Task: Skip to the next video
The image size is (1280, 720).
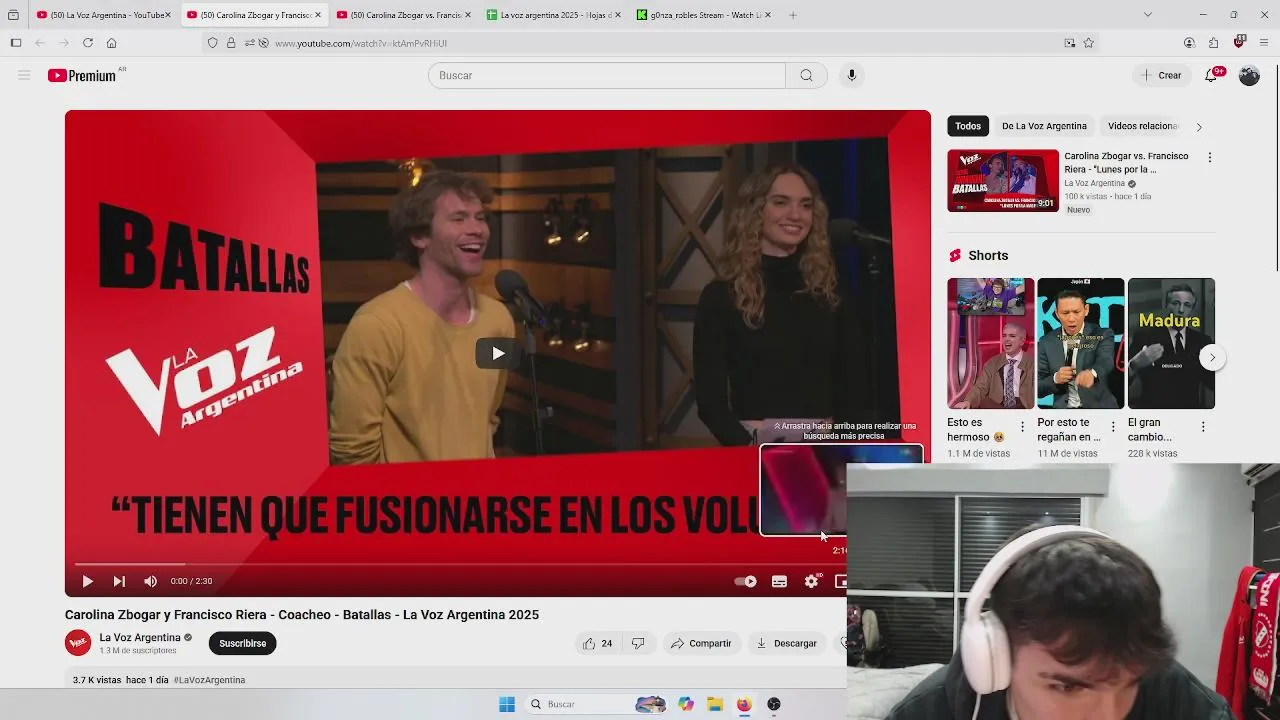Action: pyautogui.click(x=119, y=581)
